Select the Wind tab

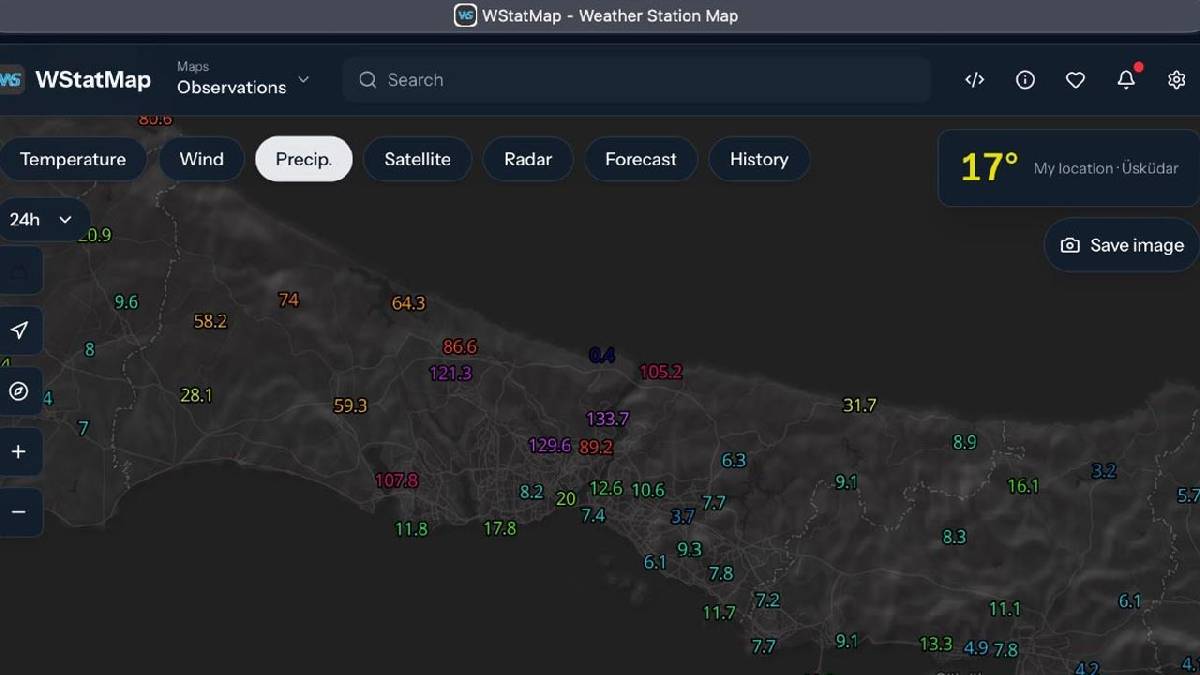(201, 159)
